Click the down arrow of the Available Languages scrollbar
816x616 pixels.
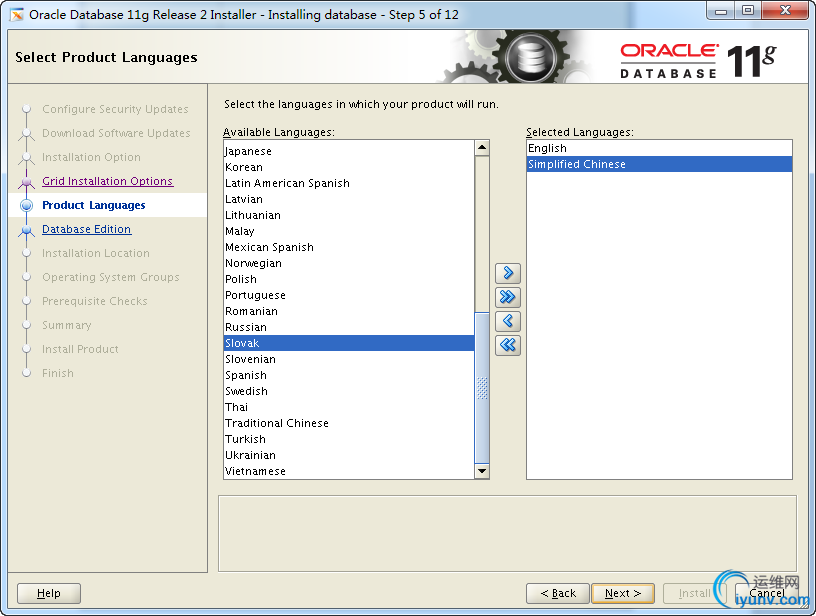click(482, 471)
